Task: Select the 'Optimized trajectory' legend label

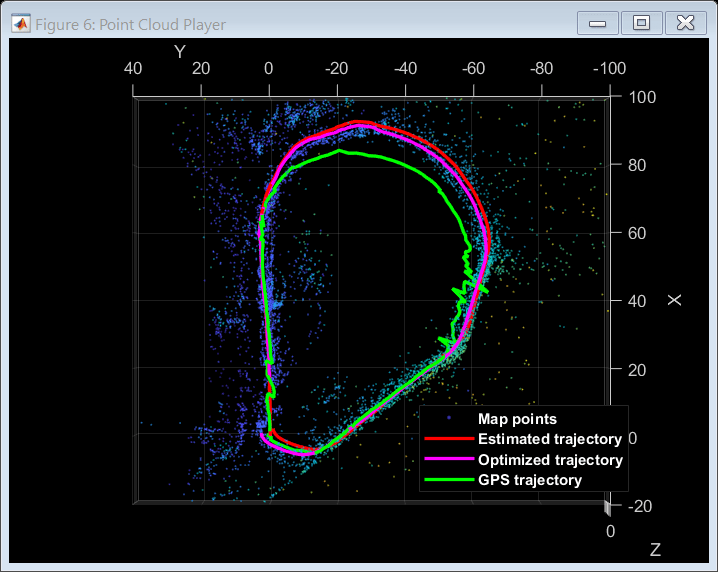Action: coord(550,460)
